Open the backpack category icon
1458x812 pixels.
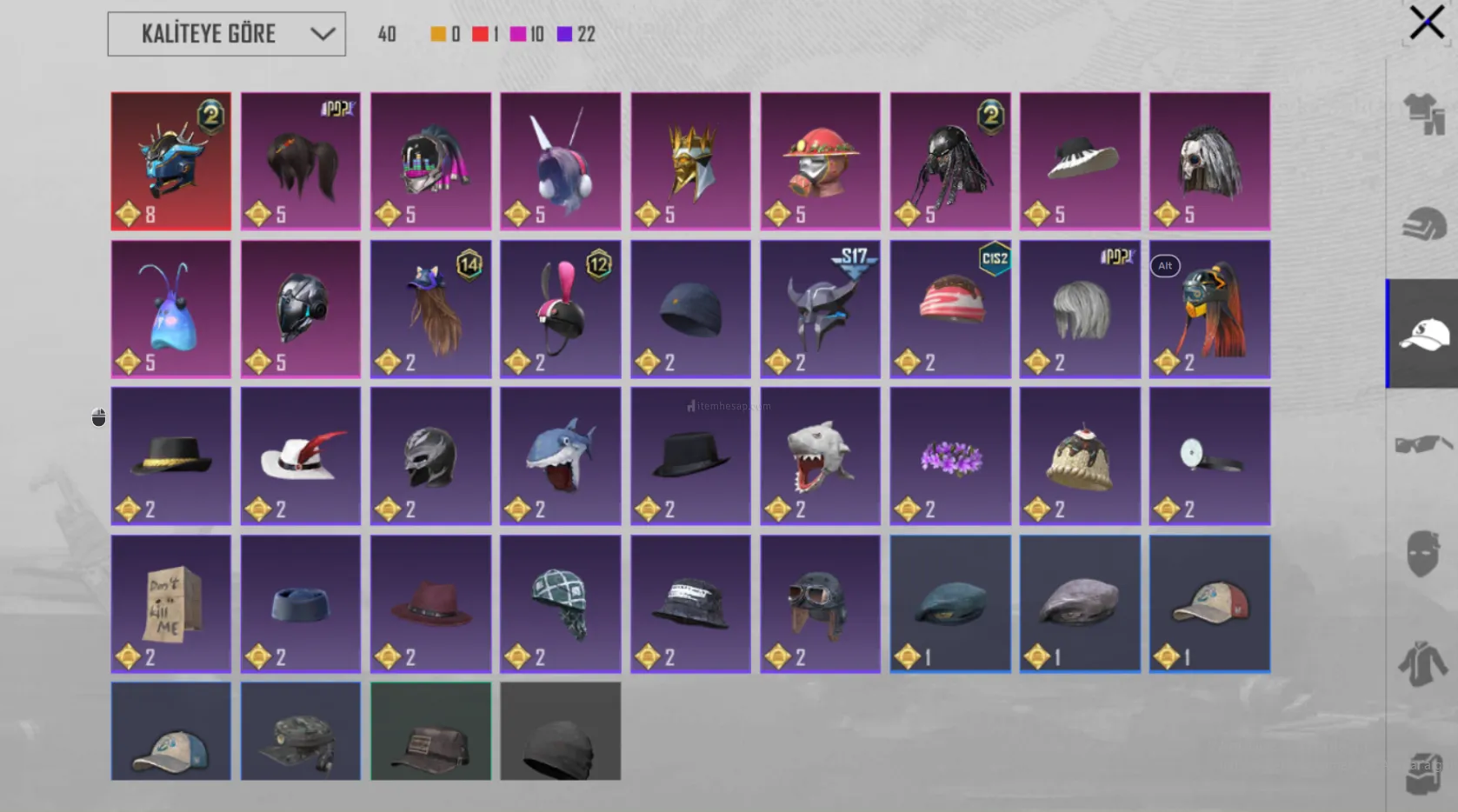click(1423, 773)
